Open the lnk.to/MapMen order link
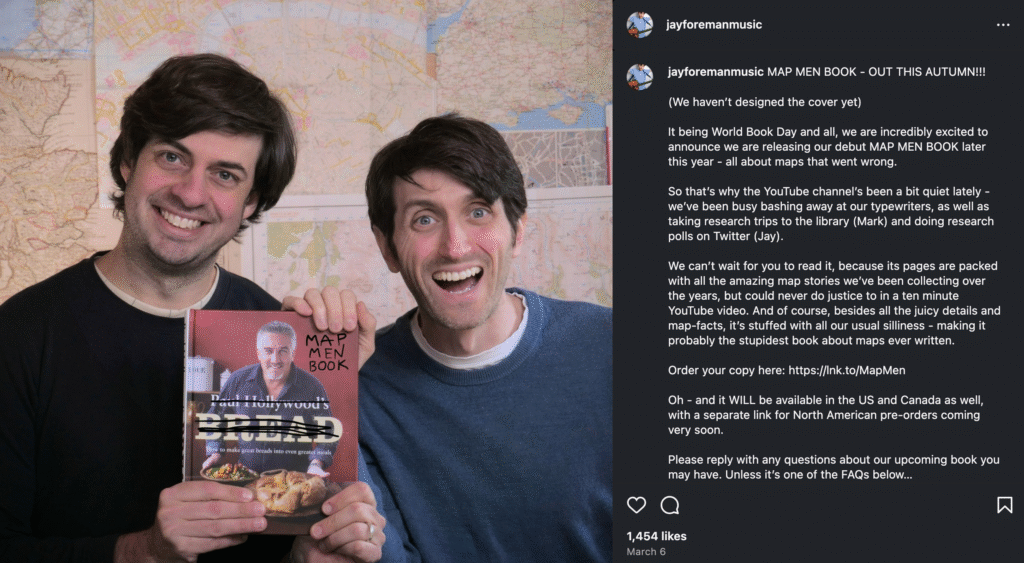 [846, 370]
